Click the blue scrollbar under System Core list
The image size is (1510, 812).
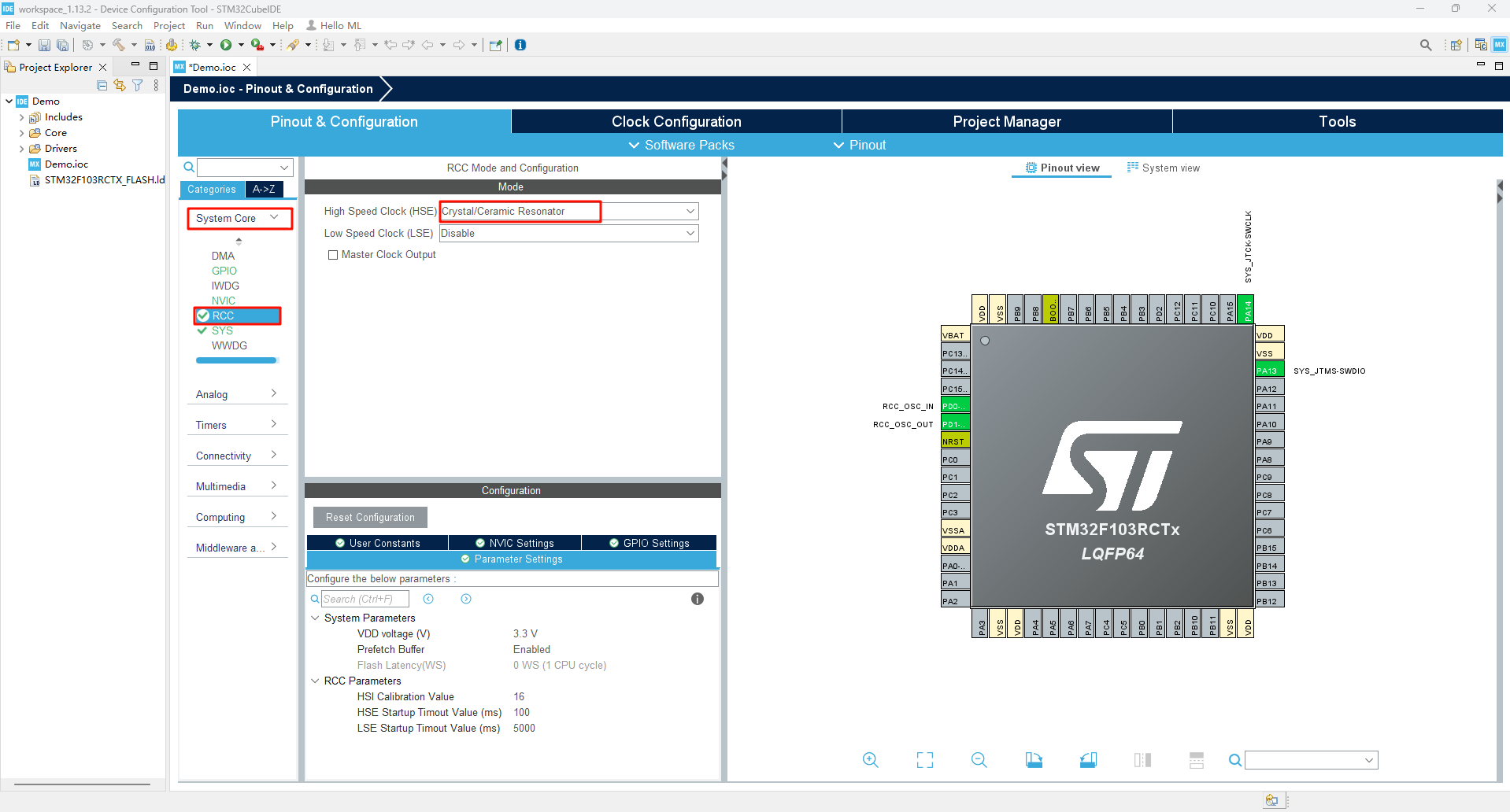pos(236,360)
